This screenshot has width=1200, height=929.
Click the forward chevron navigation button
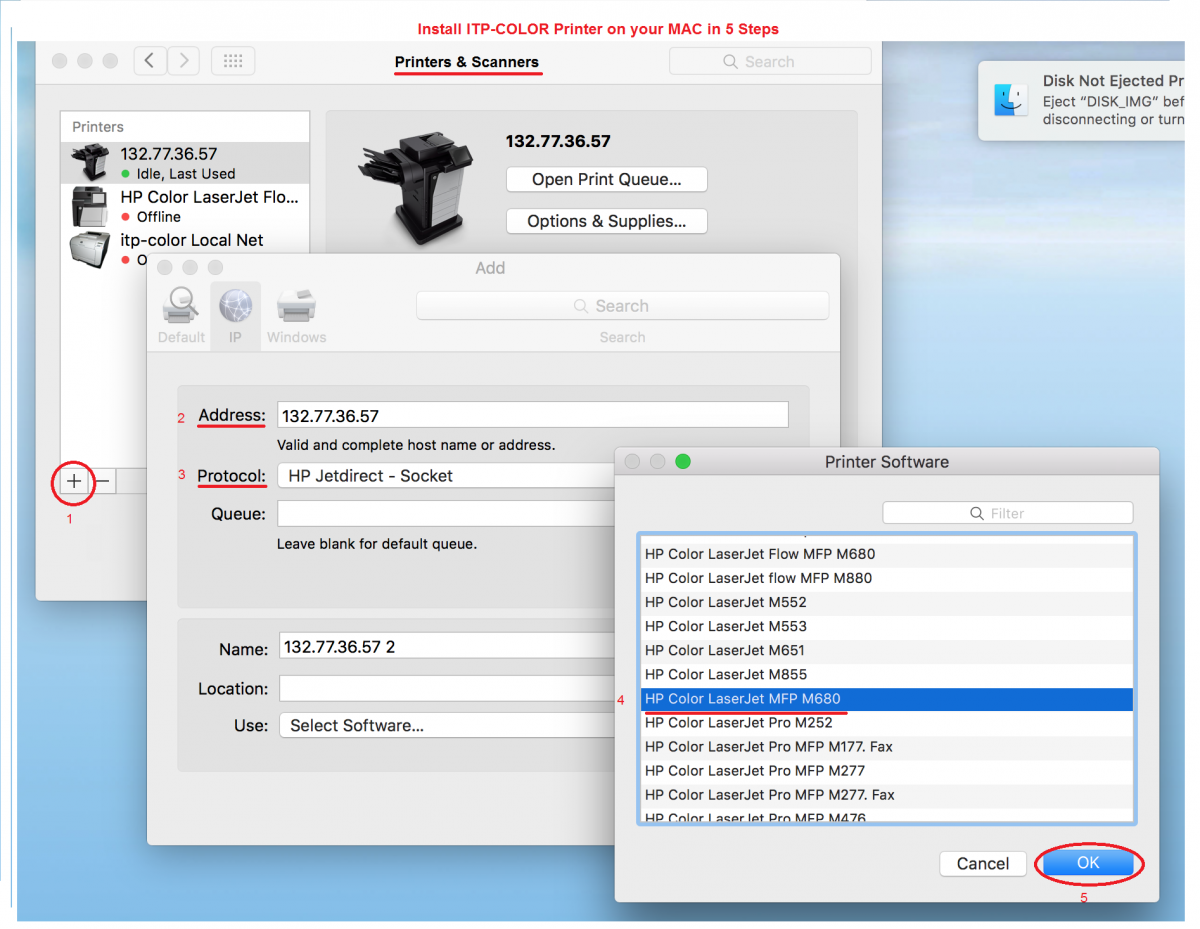(x=183, y=61)
